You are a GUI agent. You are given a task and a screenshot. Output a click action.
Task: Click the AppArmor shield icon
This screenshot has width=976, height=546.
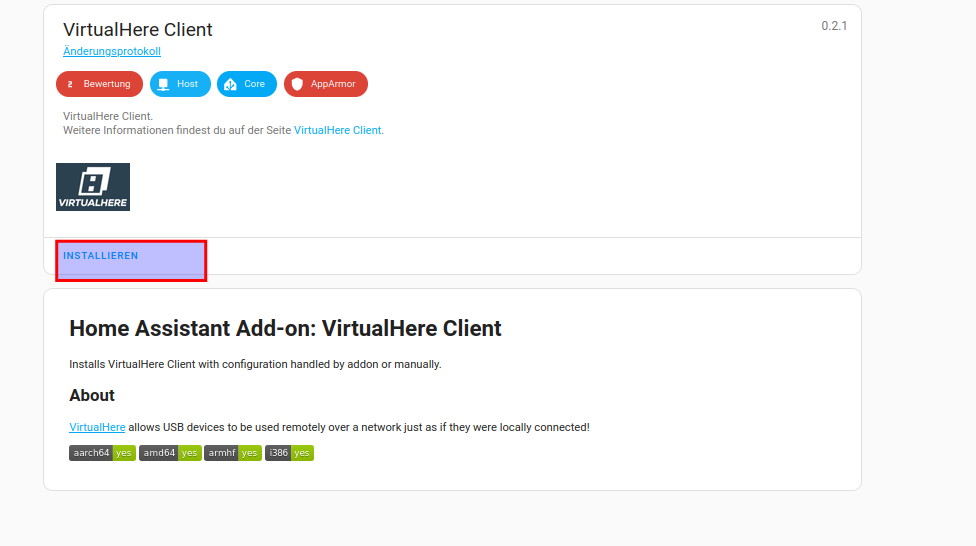point(297,85)
